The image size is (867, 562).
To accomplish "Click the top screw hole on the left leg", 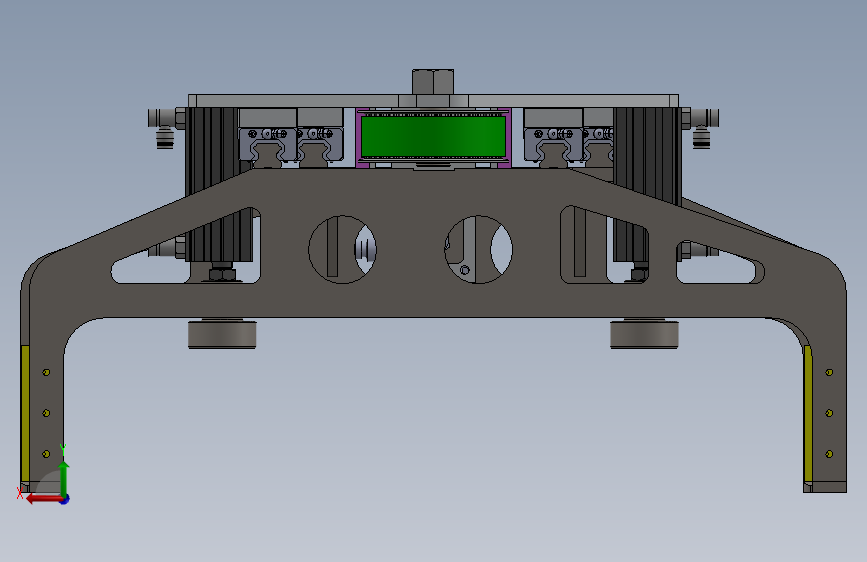I will [x=46, y=372].
